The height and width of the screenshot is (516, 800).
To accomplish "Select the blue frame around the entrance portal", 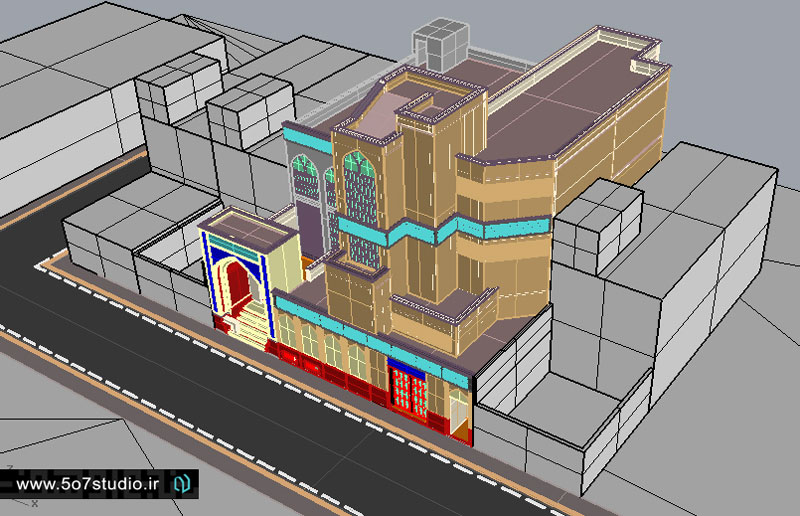I will coord(211,277).
